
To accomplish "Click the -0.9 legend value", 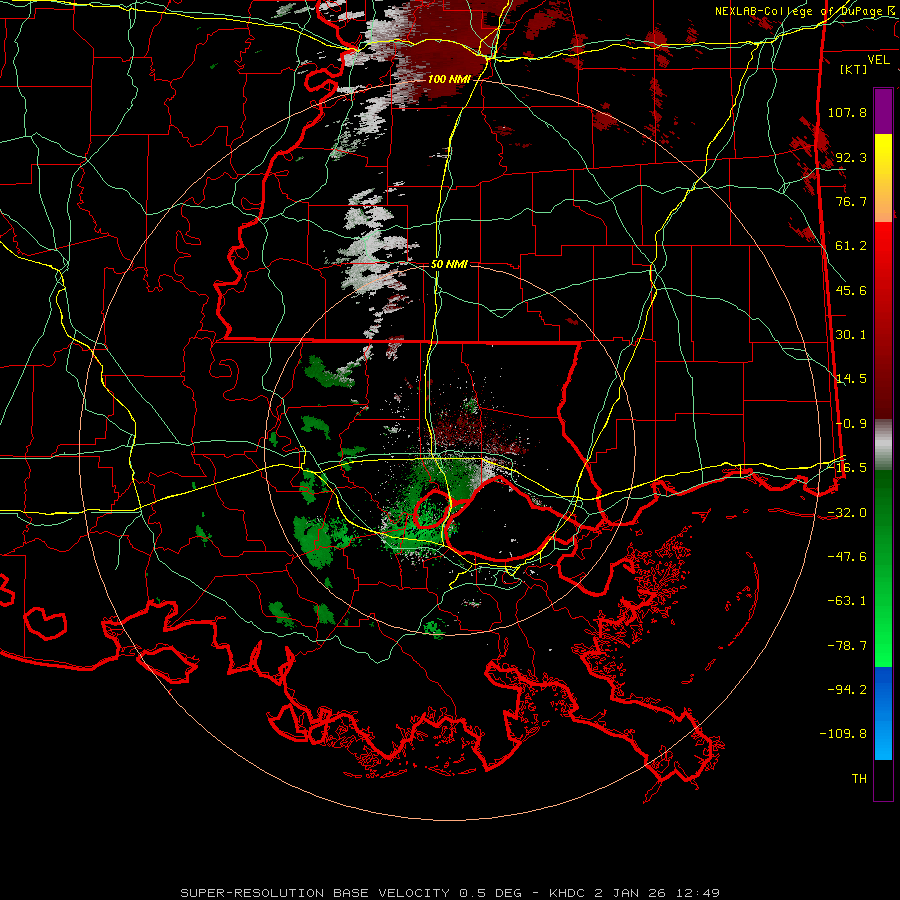I will (851, 424).
